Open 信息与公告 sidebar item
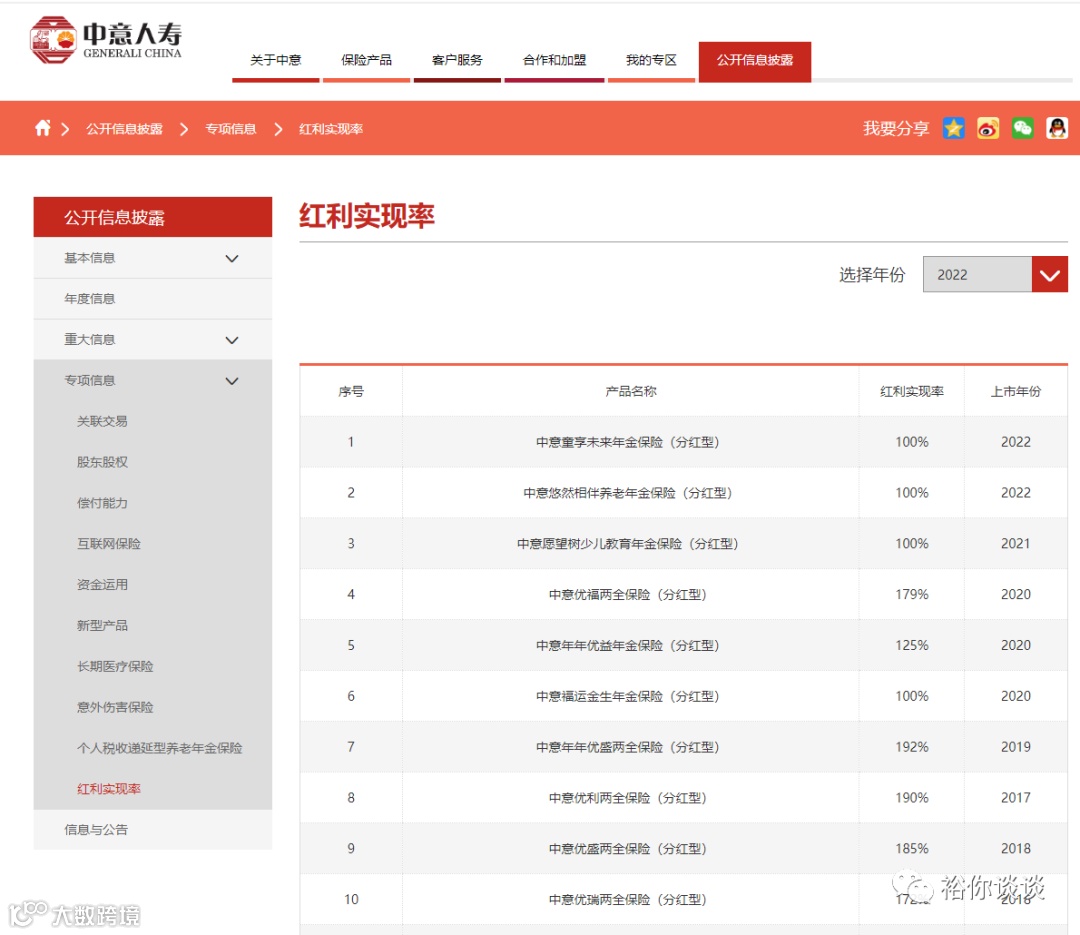1080x935 pixels. click(x=153, y=830)
